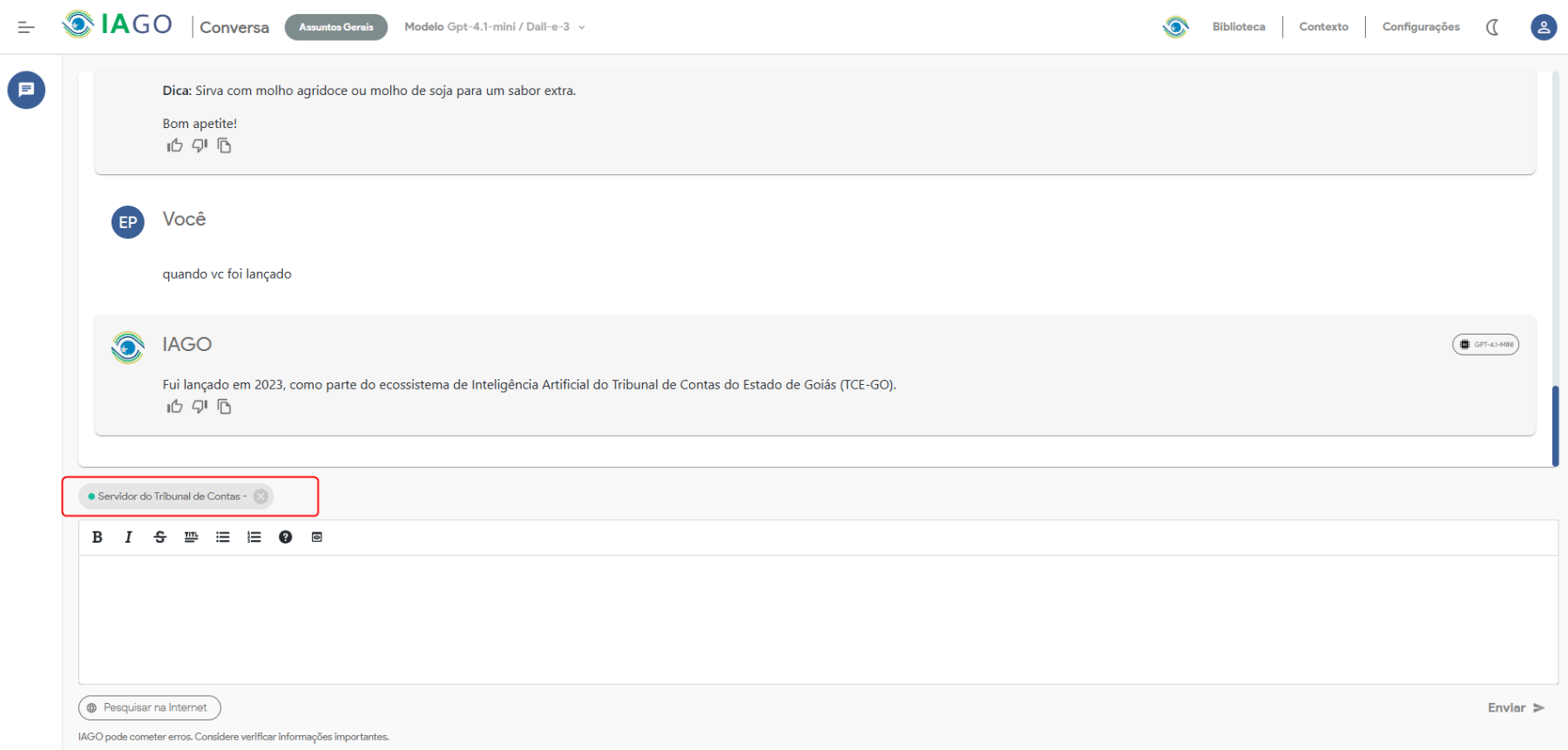Dislike the IAGO 2023 launch answer
1568x750 pixels.
tap(199, 407)
